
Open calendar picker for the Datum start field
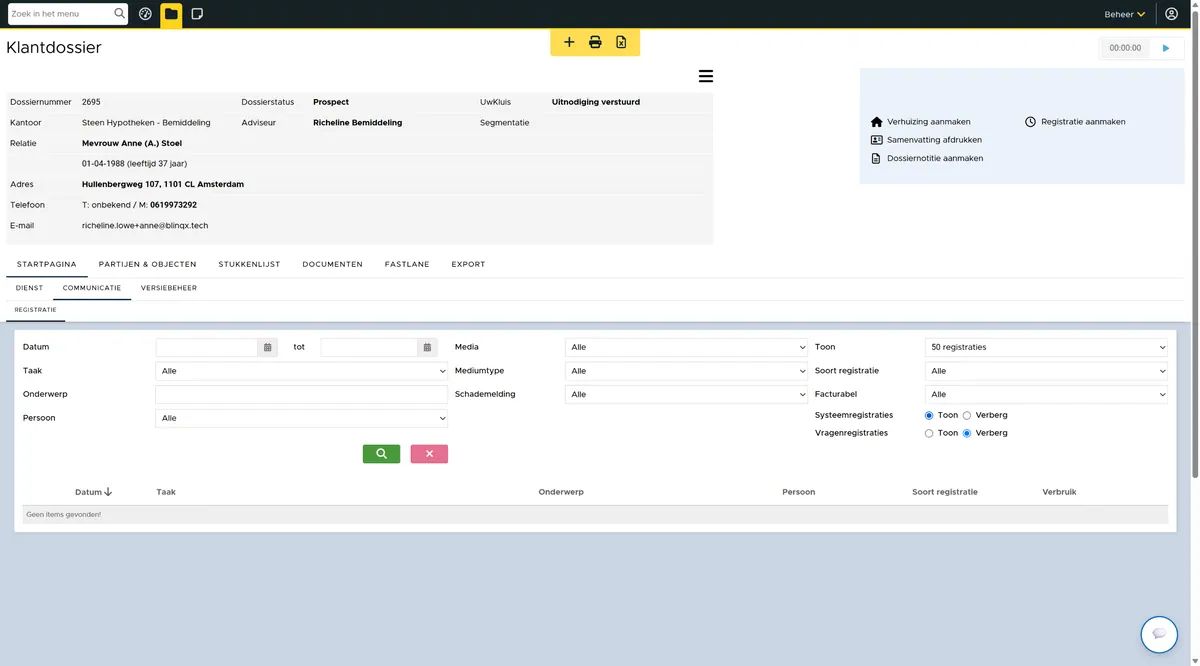pos(267,347)
